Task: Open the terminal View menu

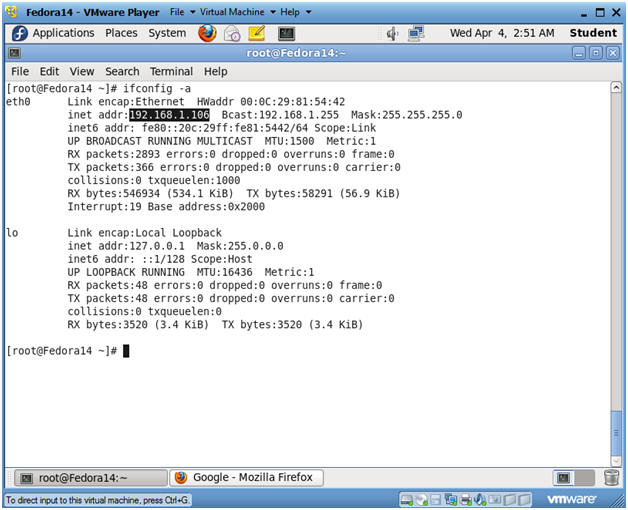Action: click(x=82, y=71)
